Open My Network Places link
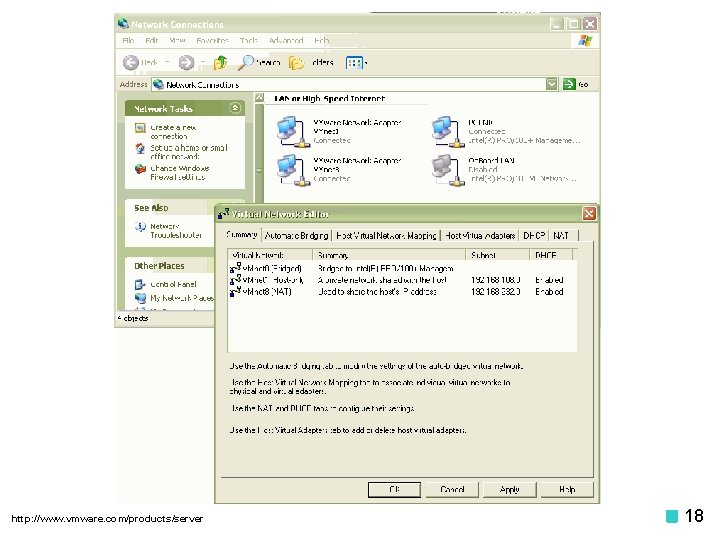This screenshot has width=720, height=540. coord(181,298)
